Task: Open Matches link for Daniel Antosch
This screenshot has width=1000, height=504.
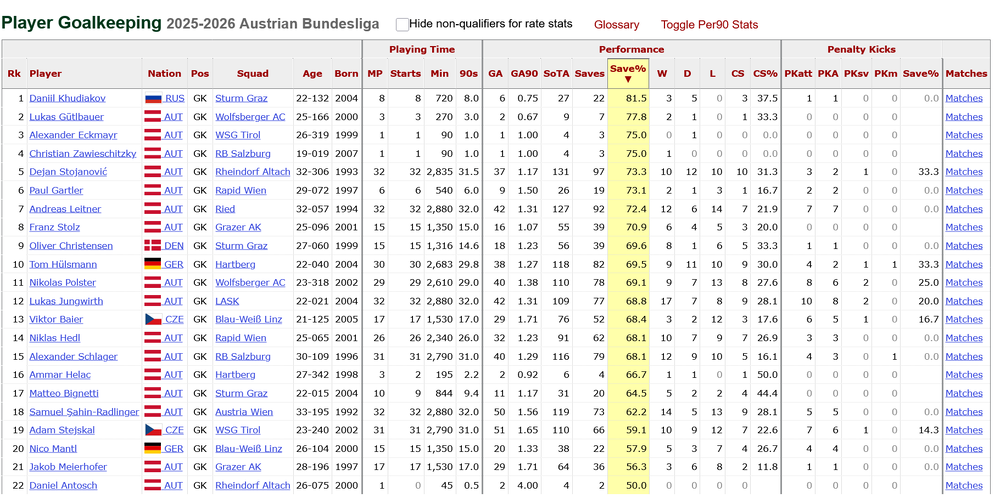Action: [x=964, y=485]
